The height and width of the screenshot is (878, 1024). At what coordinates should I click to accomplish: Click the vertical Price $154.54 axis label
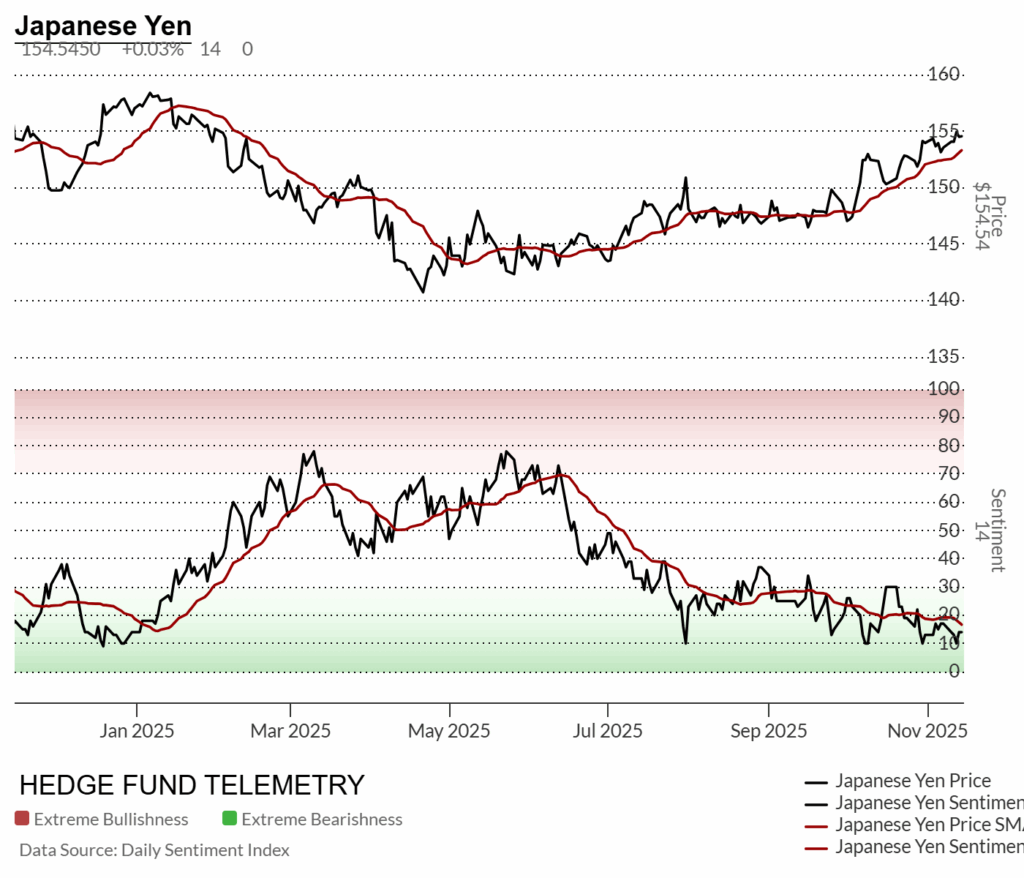(988, 215)
